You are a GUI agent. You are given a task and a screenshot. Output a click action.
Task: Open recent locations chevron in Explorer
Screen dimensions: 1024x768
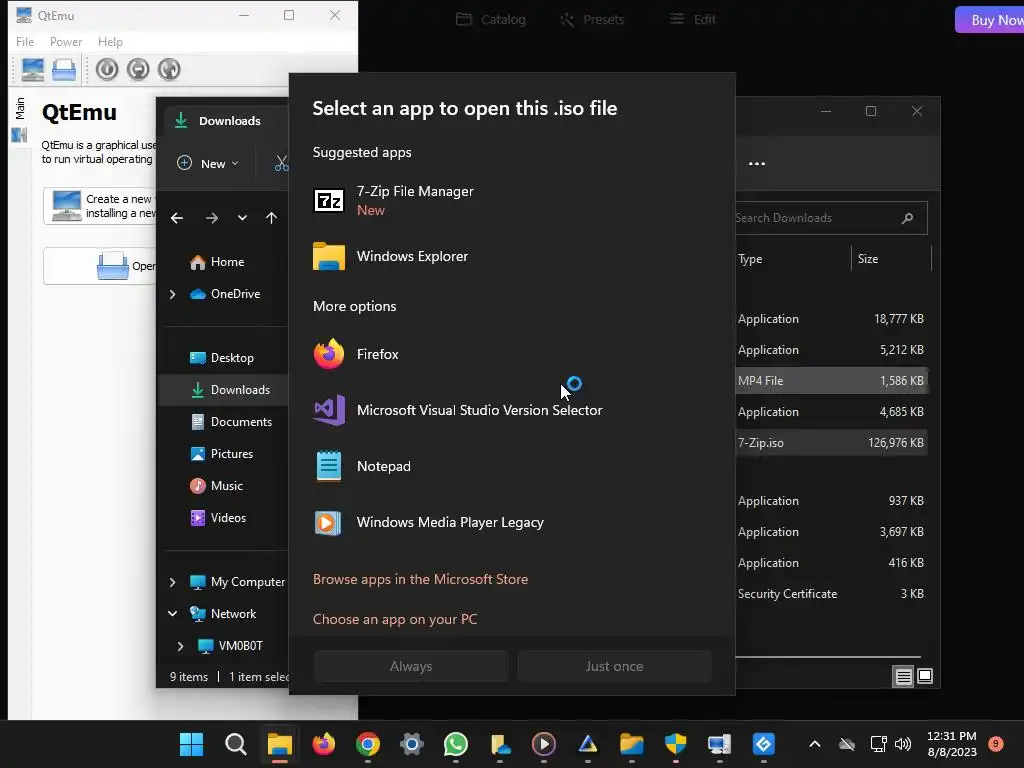coord(242,218)
